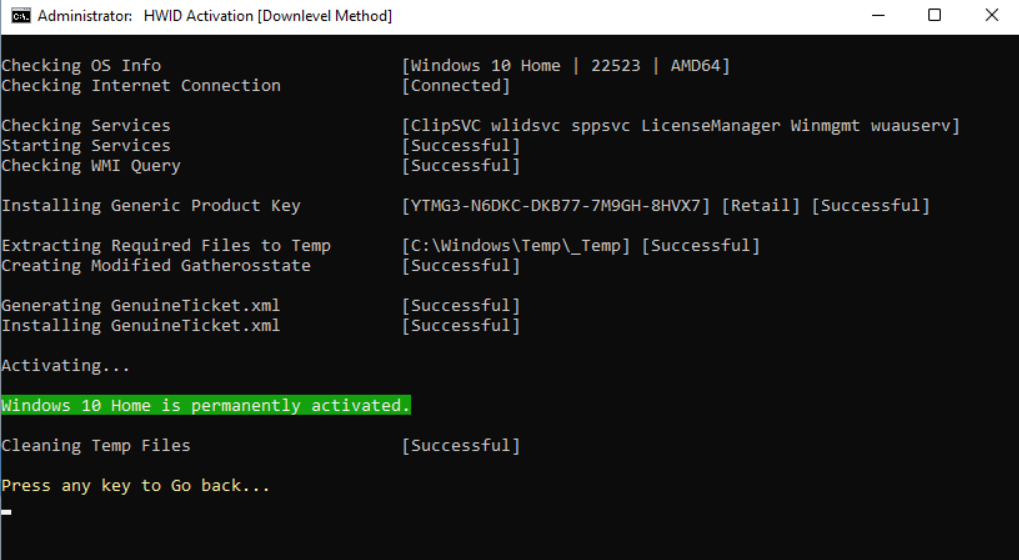Click the Press any key to Go back prompt
This screenshot has height=560, width=1019.
(135, 486)
